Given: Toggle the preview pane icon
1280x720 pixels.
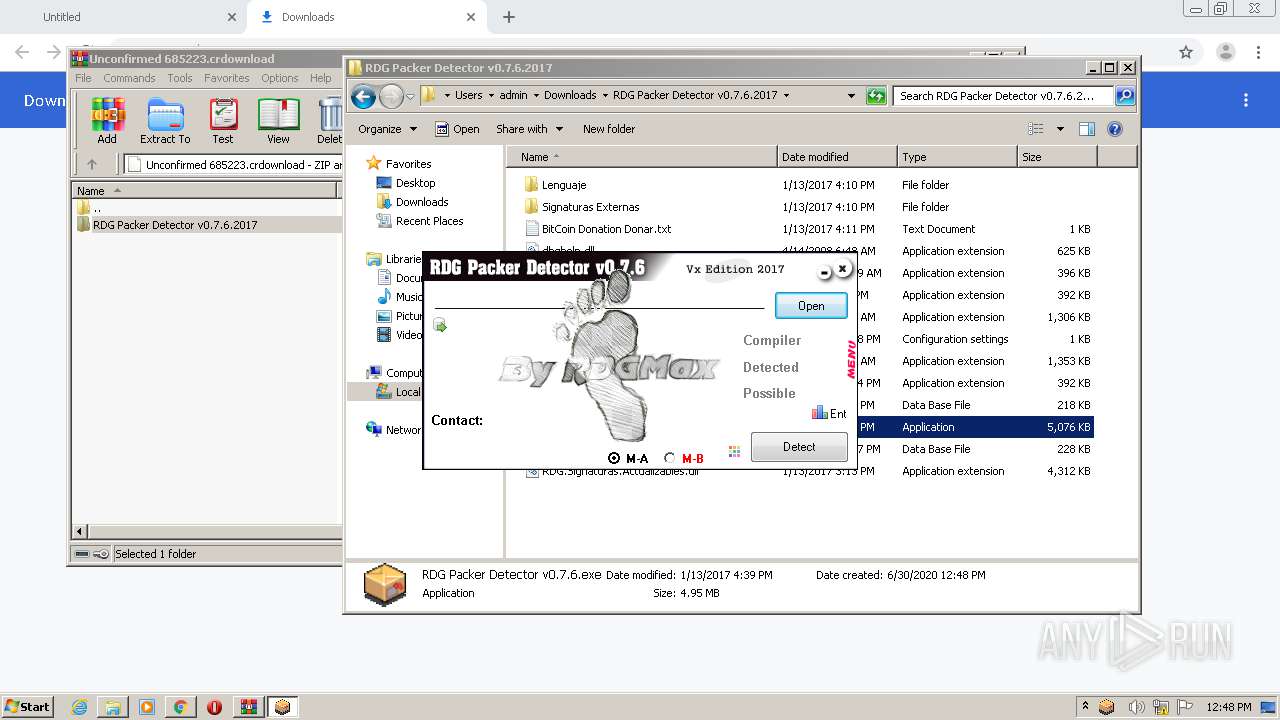Looking at the screenshot, I should click(1087, 129).
